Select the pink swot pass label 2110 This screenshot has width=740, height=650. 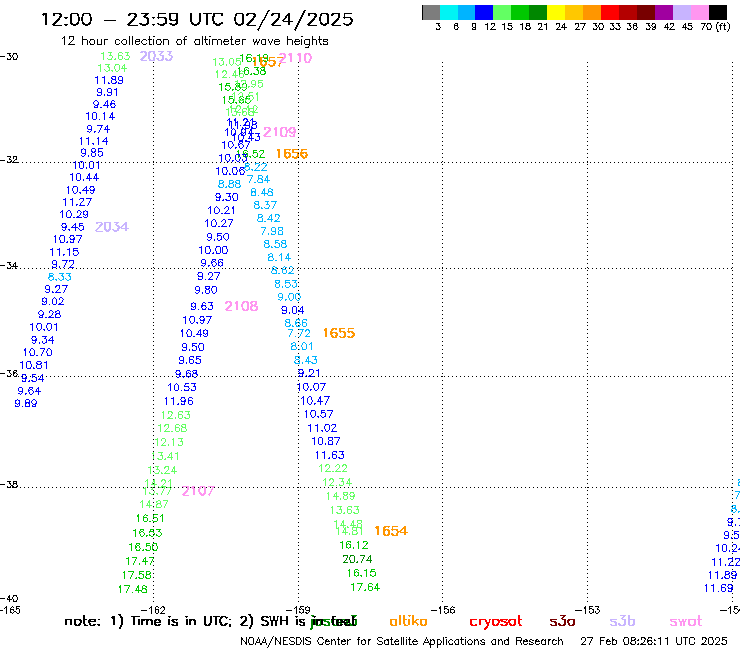[x=295, y=58]
